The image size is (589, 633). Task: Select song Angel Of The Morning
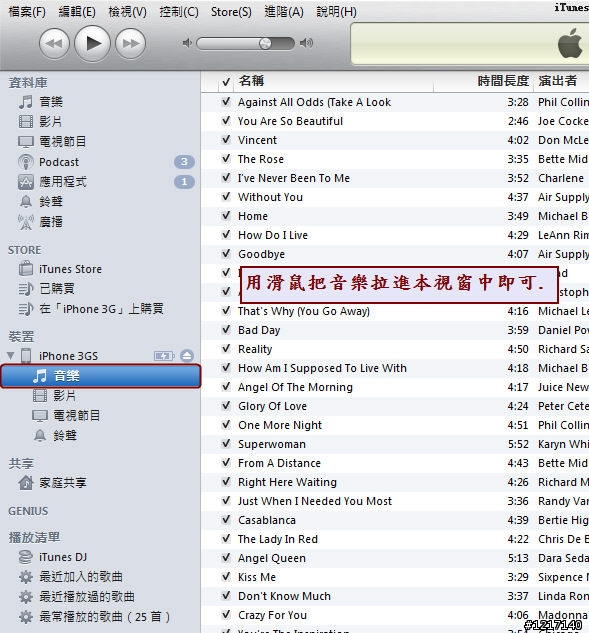(295, 387)
